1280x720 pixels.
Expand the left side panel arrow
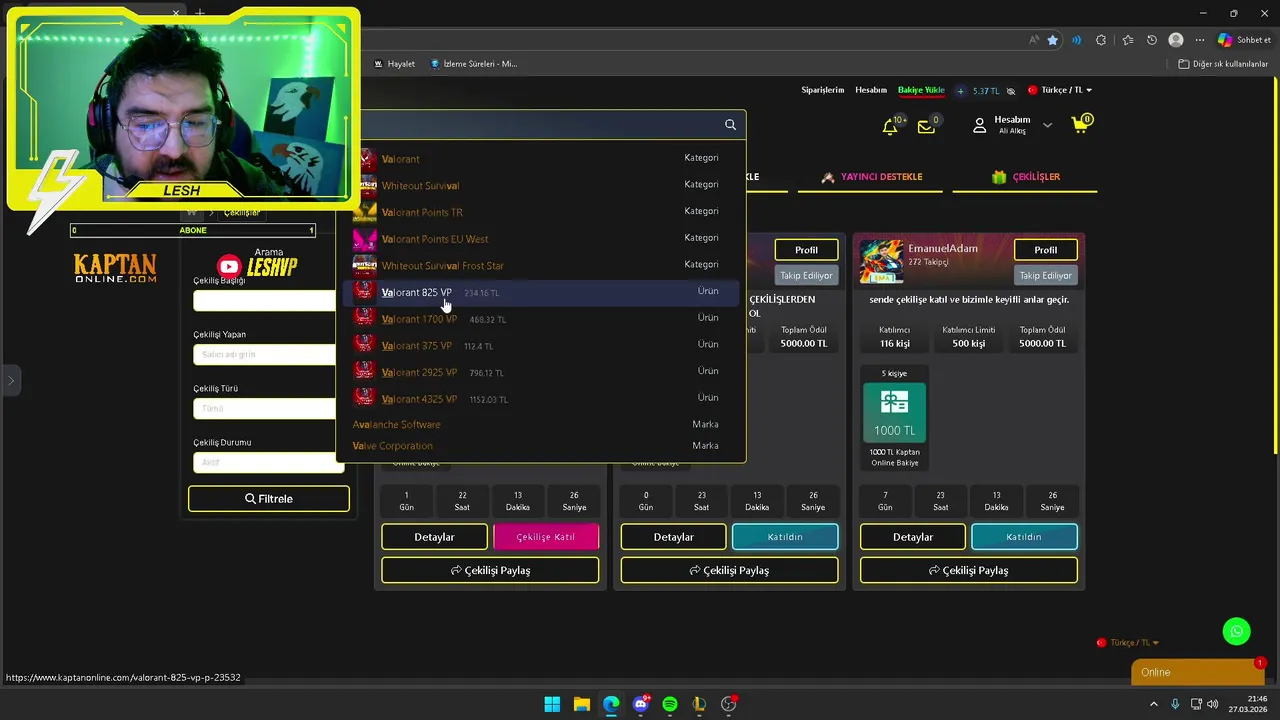(10, 381)
